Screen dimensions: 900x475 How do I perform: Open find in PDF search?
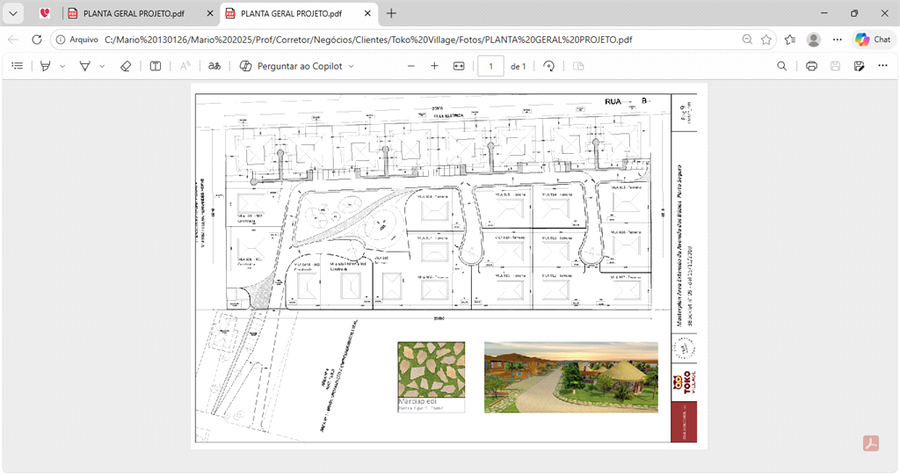[x=782, y=66]
